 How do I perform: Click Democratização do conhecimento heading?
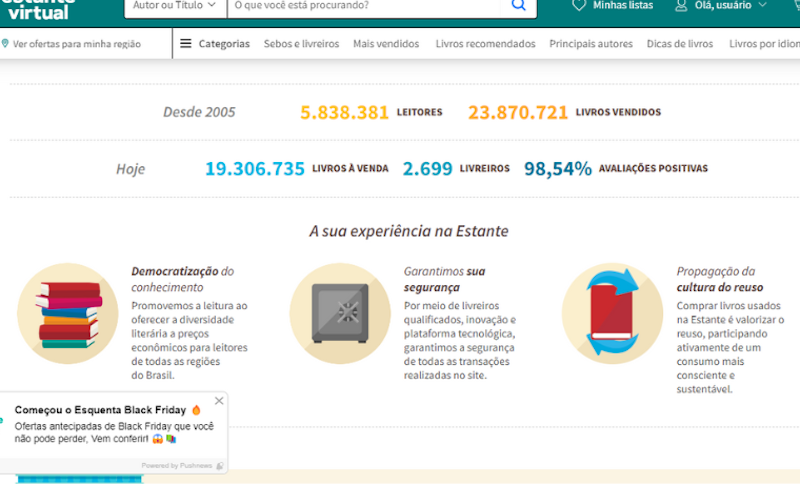(x=183, y=279)
